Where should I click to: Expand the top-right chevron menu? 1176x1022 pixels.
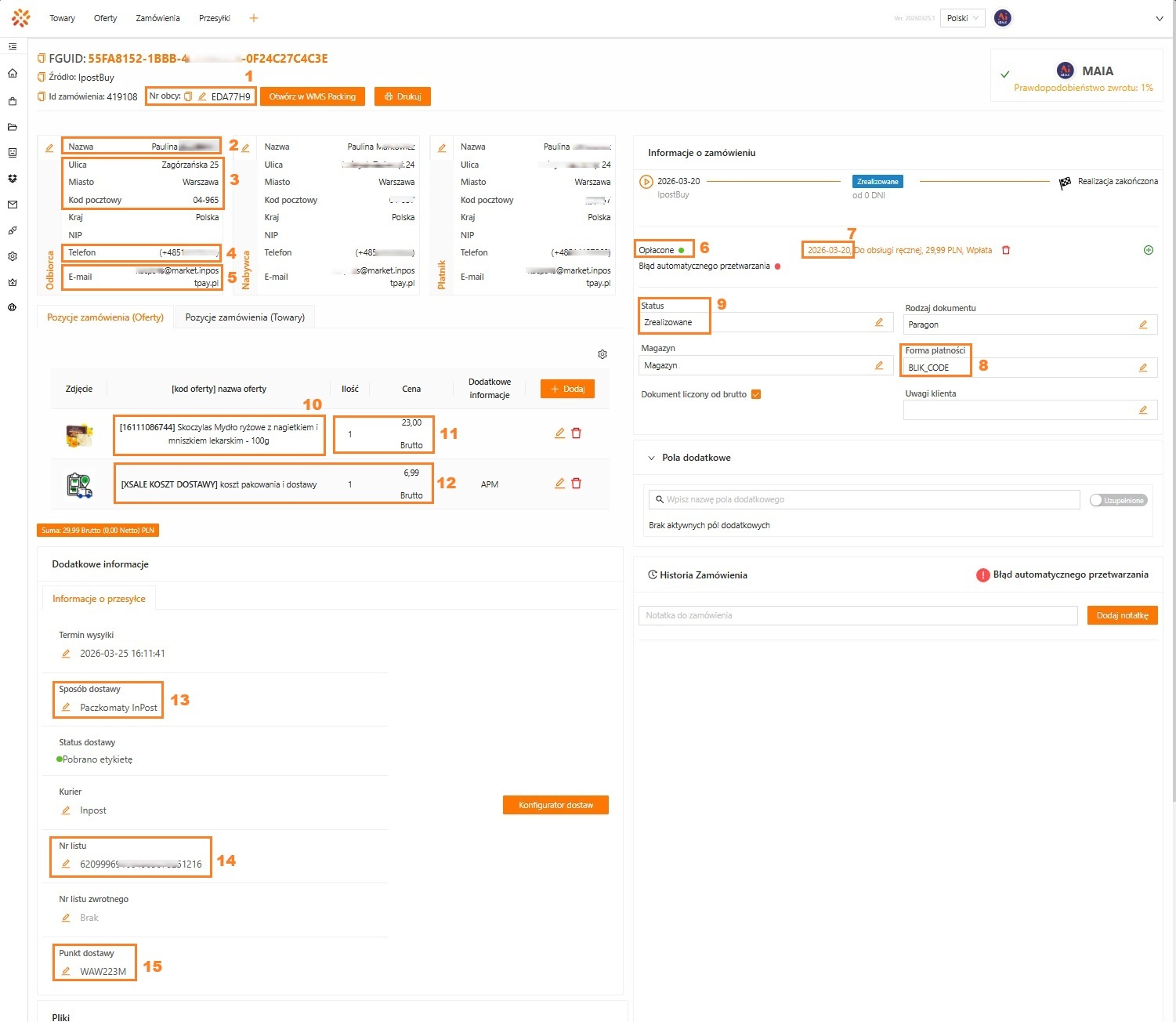tap(1159, 19)
